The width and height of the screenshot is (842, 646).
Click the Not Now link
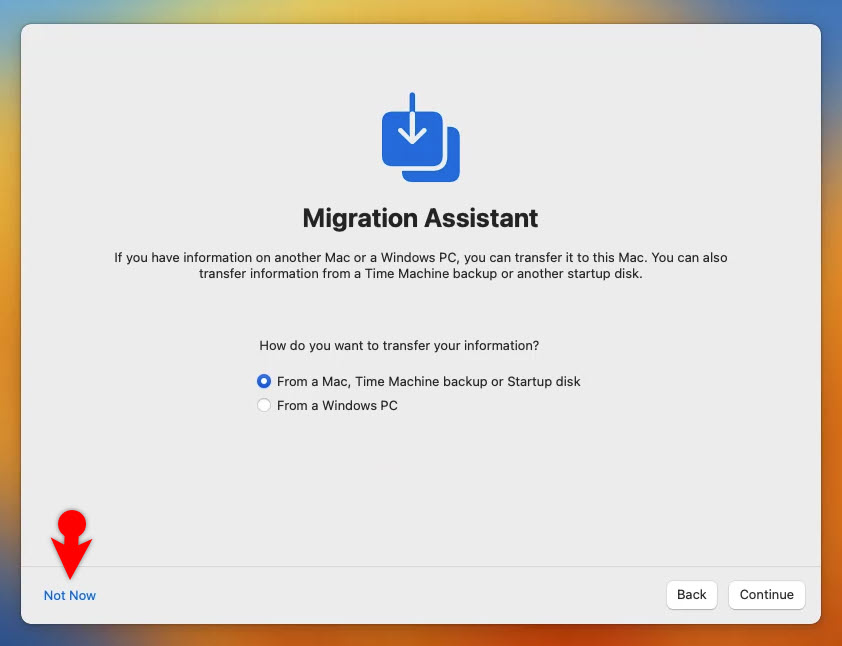70,596
